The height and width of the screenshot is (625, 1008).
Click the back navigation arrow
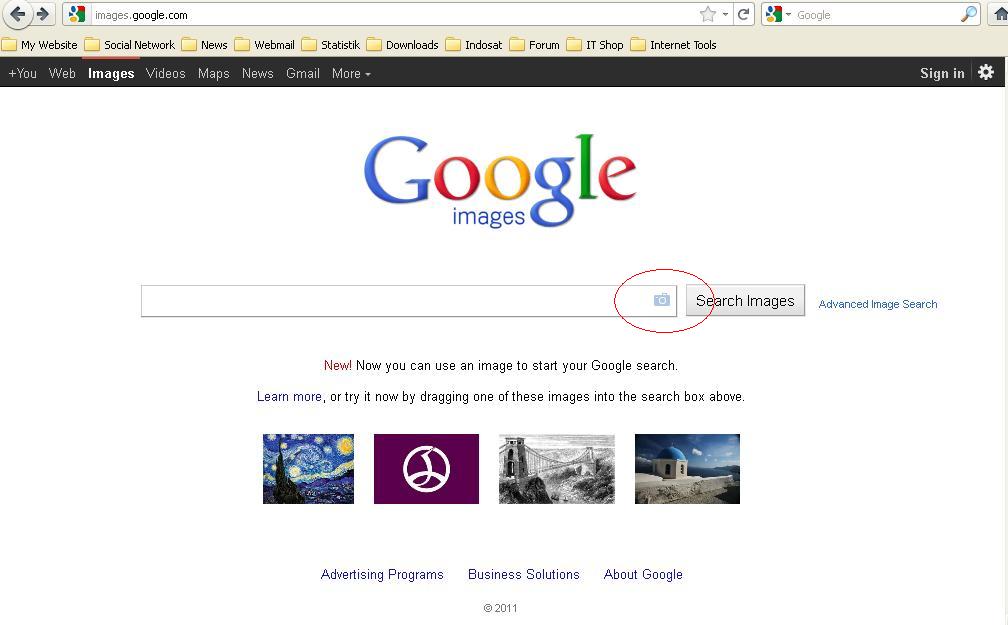[16, 14]
